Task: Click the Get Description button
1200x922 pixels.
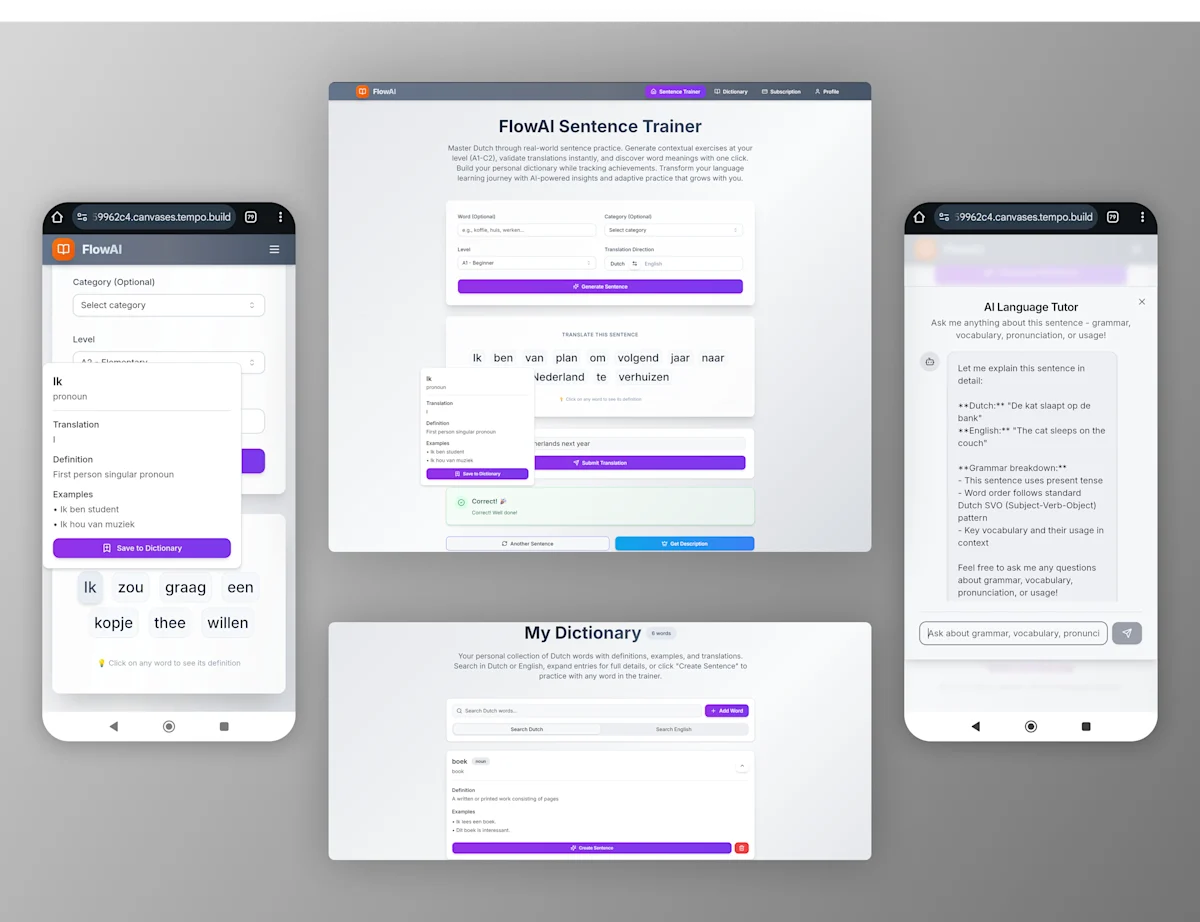Action: click(x=685, y=544)
